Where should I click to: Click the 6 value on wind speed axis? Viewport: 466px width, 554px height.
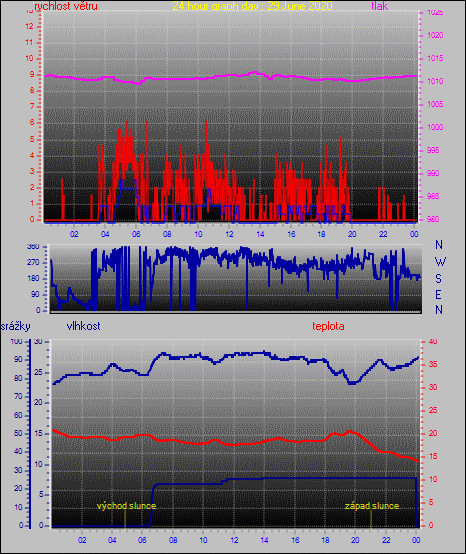point(32,123)
